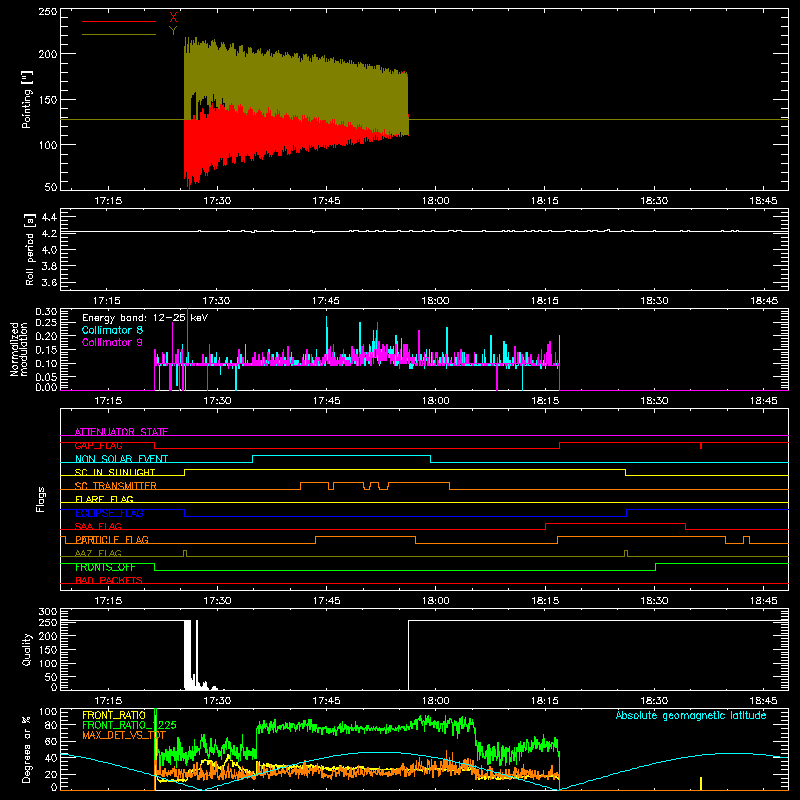Click the 300 tick on Quality axis
Screen dimensions: 800x800
tap(48, 612)
